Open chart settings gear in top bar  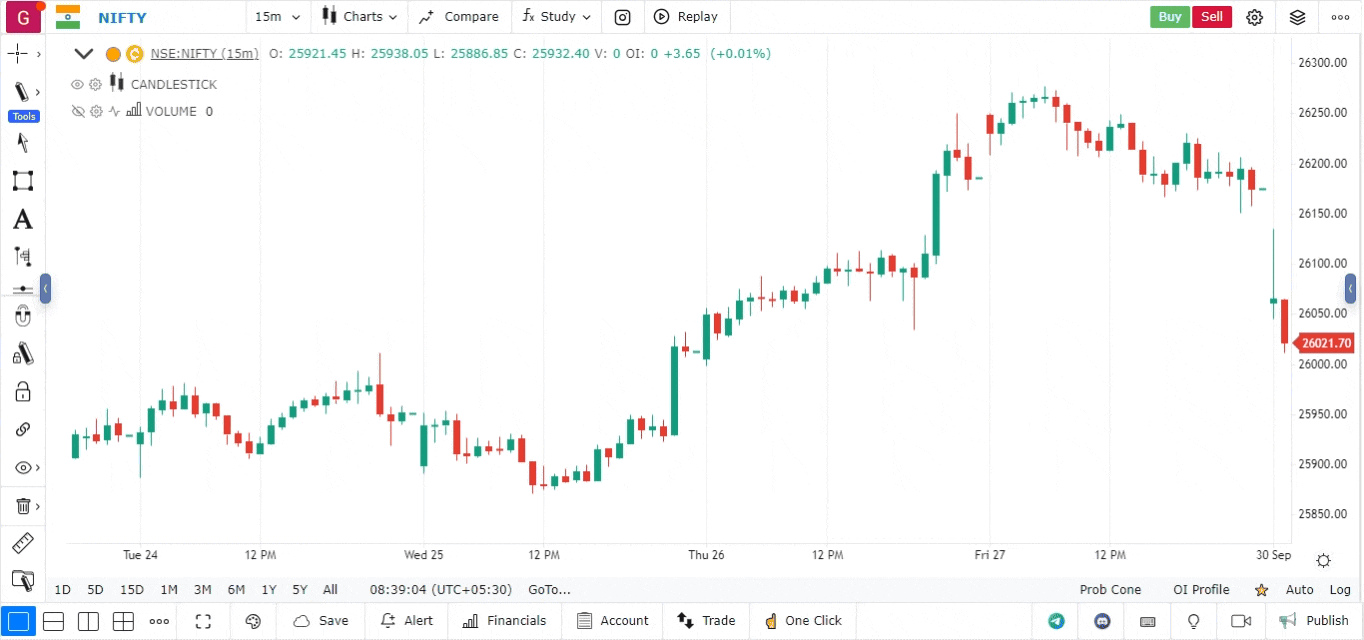pos(1254,17)
